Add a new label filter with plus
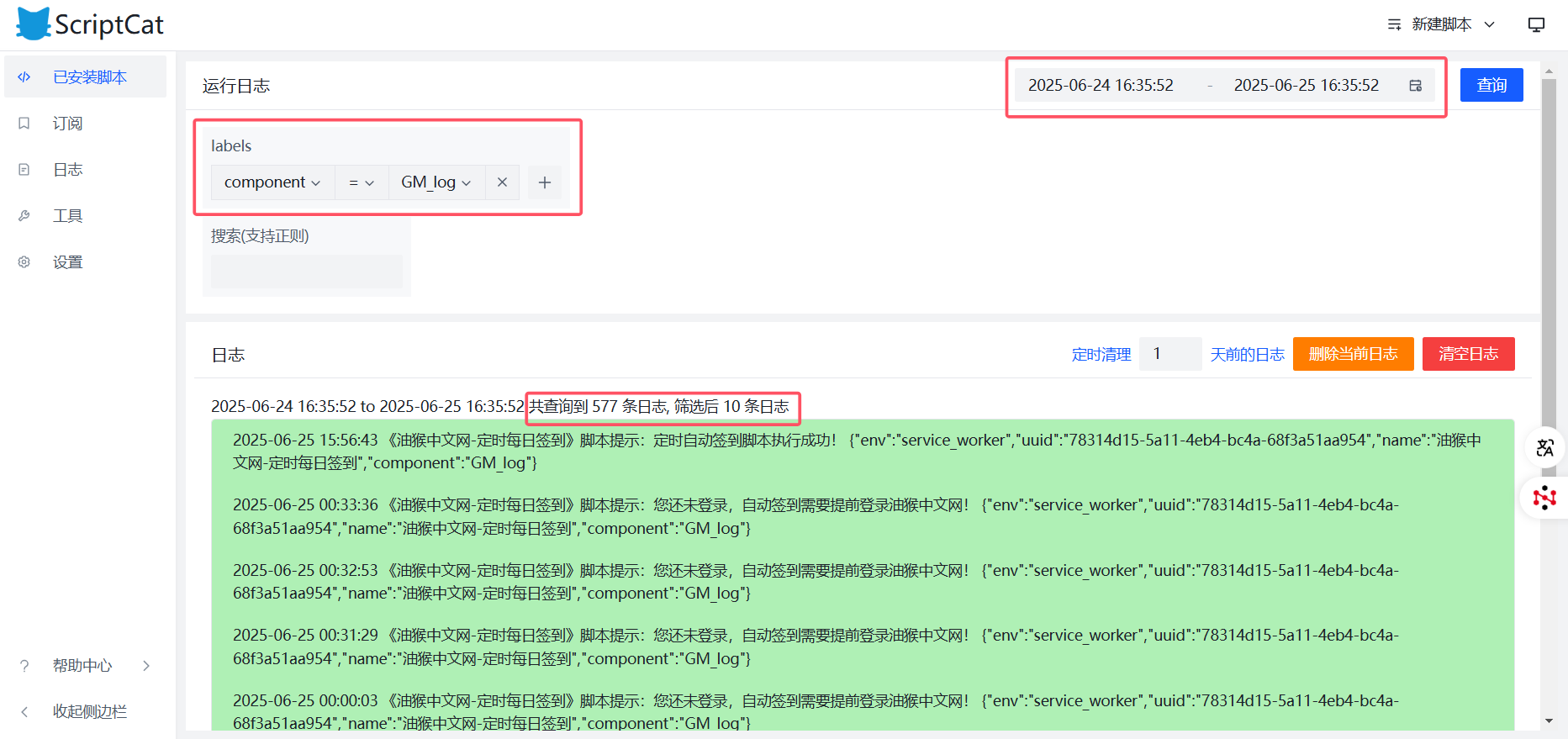The image size is (1568, 739). point(545,182)
